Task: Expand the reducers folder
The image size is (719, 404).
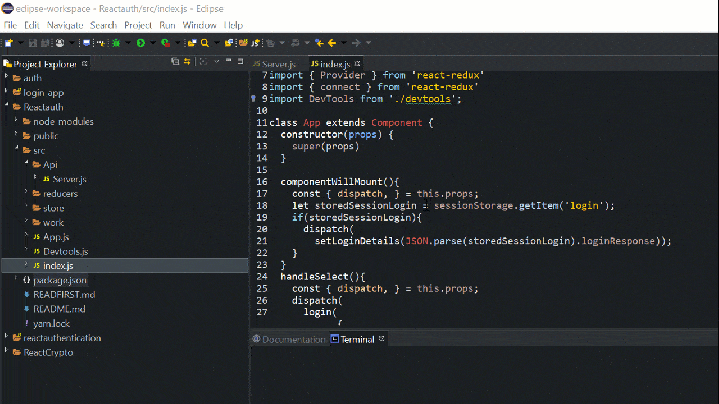Action: click(26, 193)
